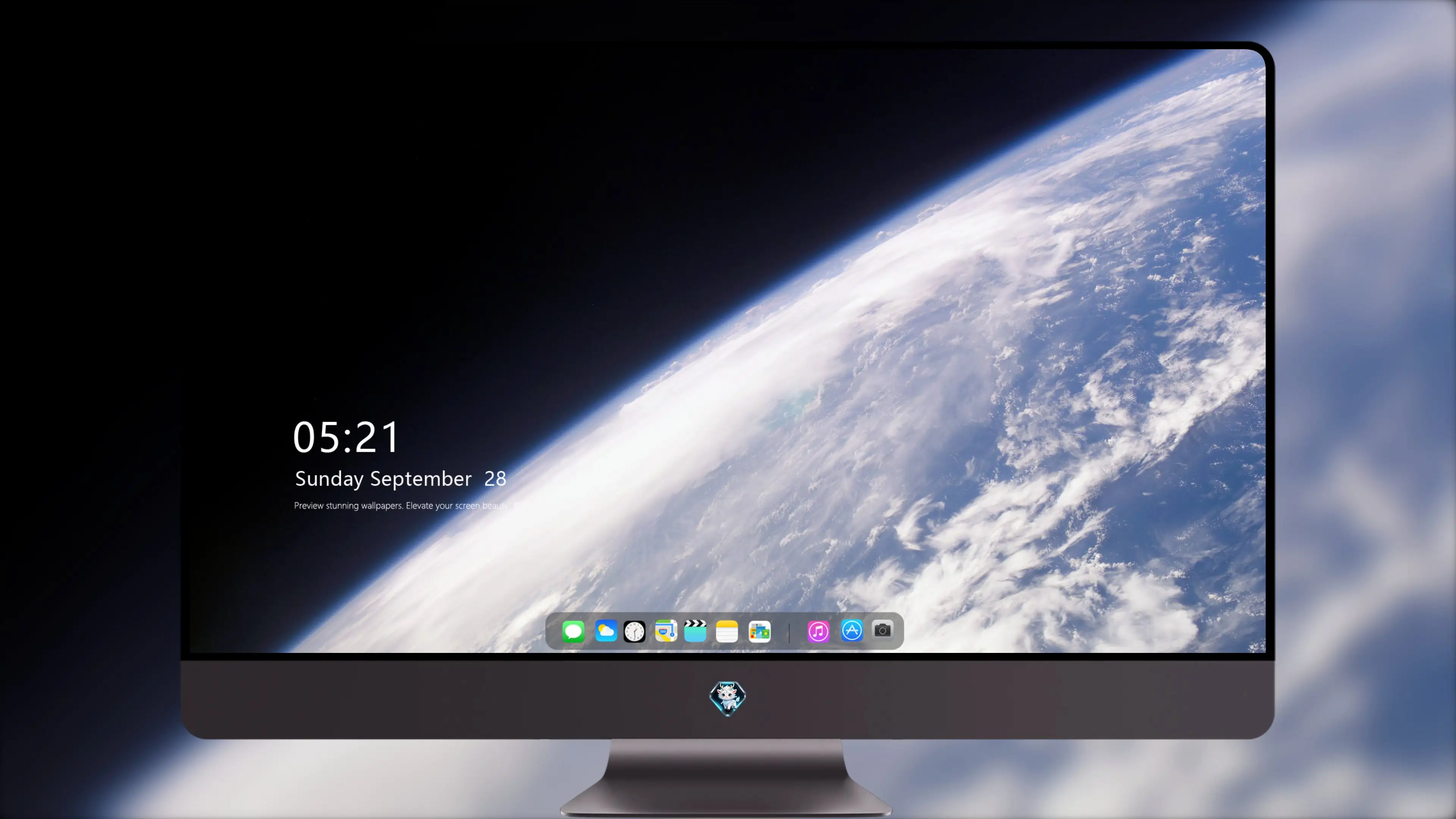1456x819 pixels.
Task: Launch the Videos clapperboard app
Action: click(x=695, y=631)
